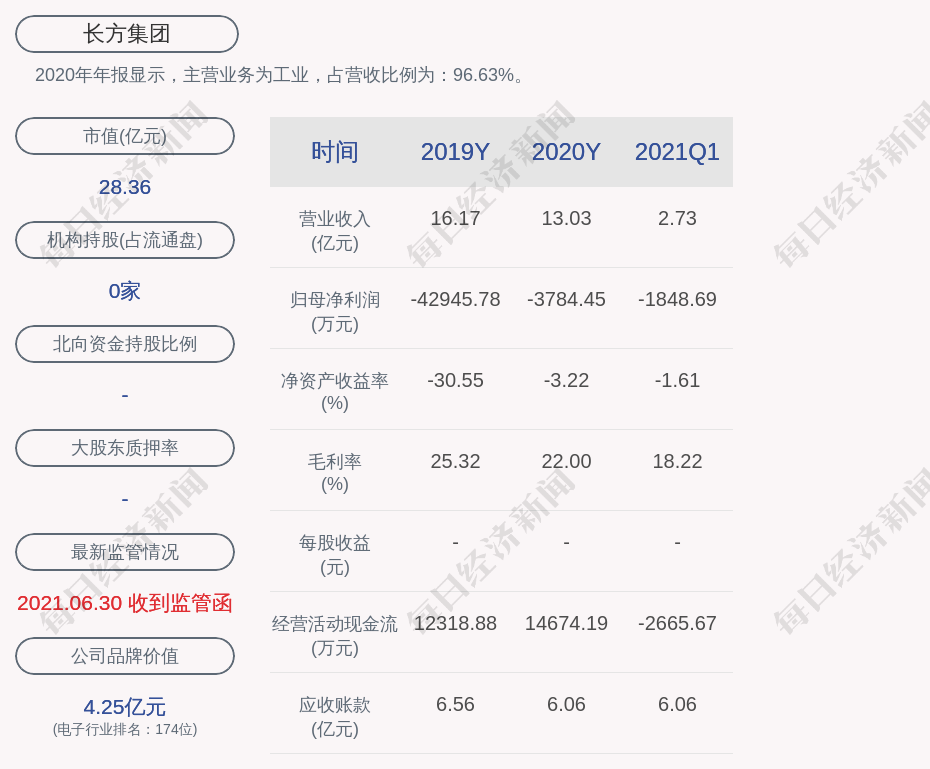Click the 北向资金持股比例 label

(x=125, y=344)
